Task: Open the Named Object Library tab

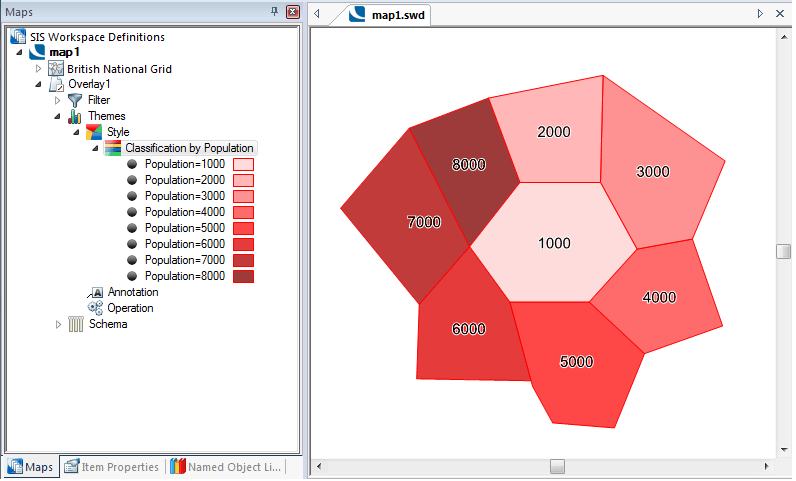Action: [x=226, y=467]
